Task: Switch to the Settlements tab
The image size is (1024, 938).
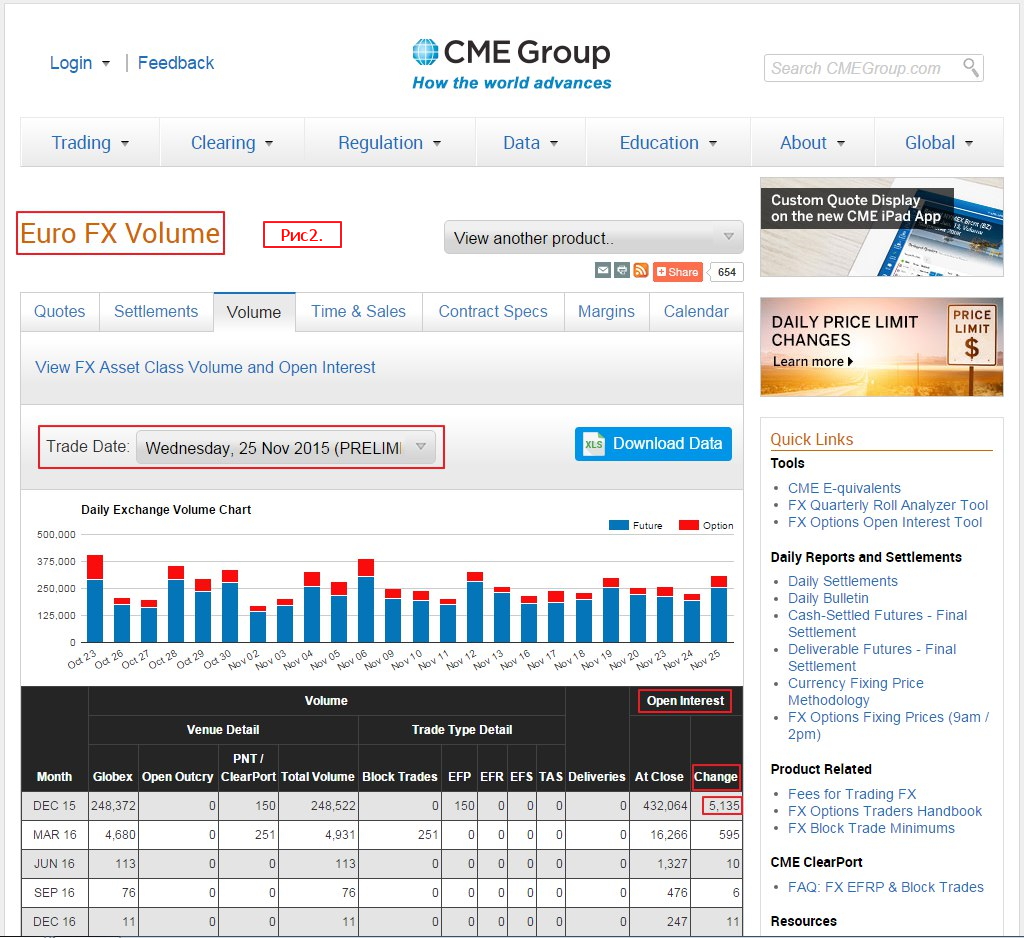Action: coord(156,312)
